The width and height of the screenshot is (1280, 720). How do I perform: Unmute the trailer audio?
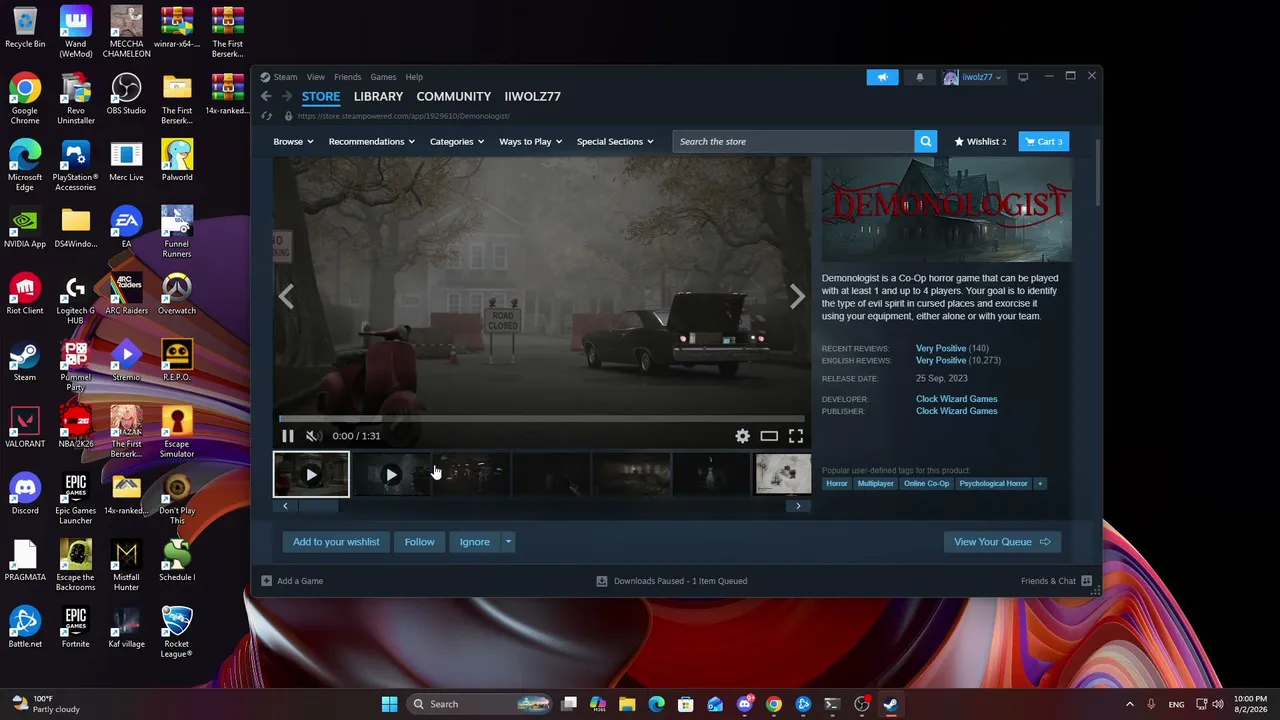tap(313, 436)
